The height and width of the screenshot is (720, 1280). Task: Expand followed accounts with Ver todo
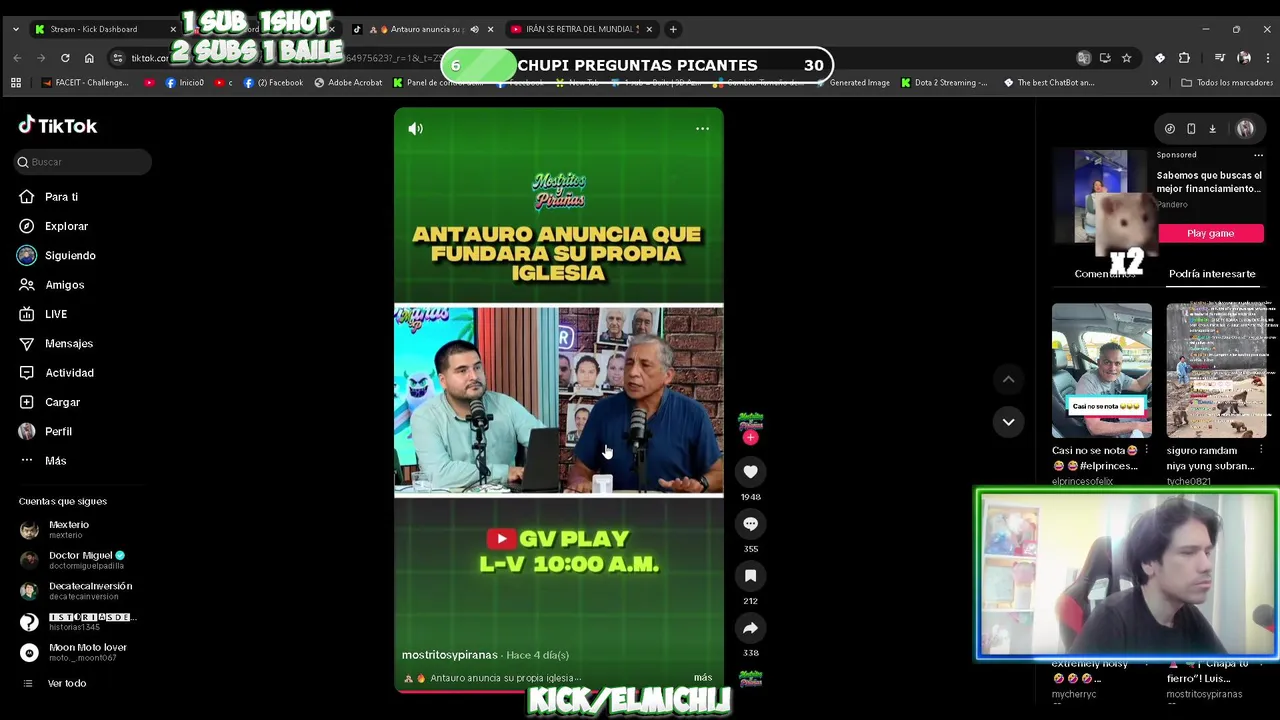pyautogui.click(x=66, y=683)
